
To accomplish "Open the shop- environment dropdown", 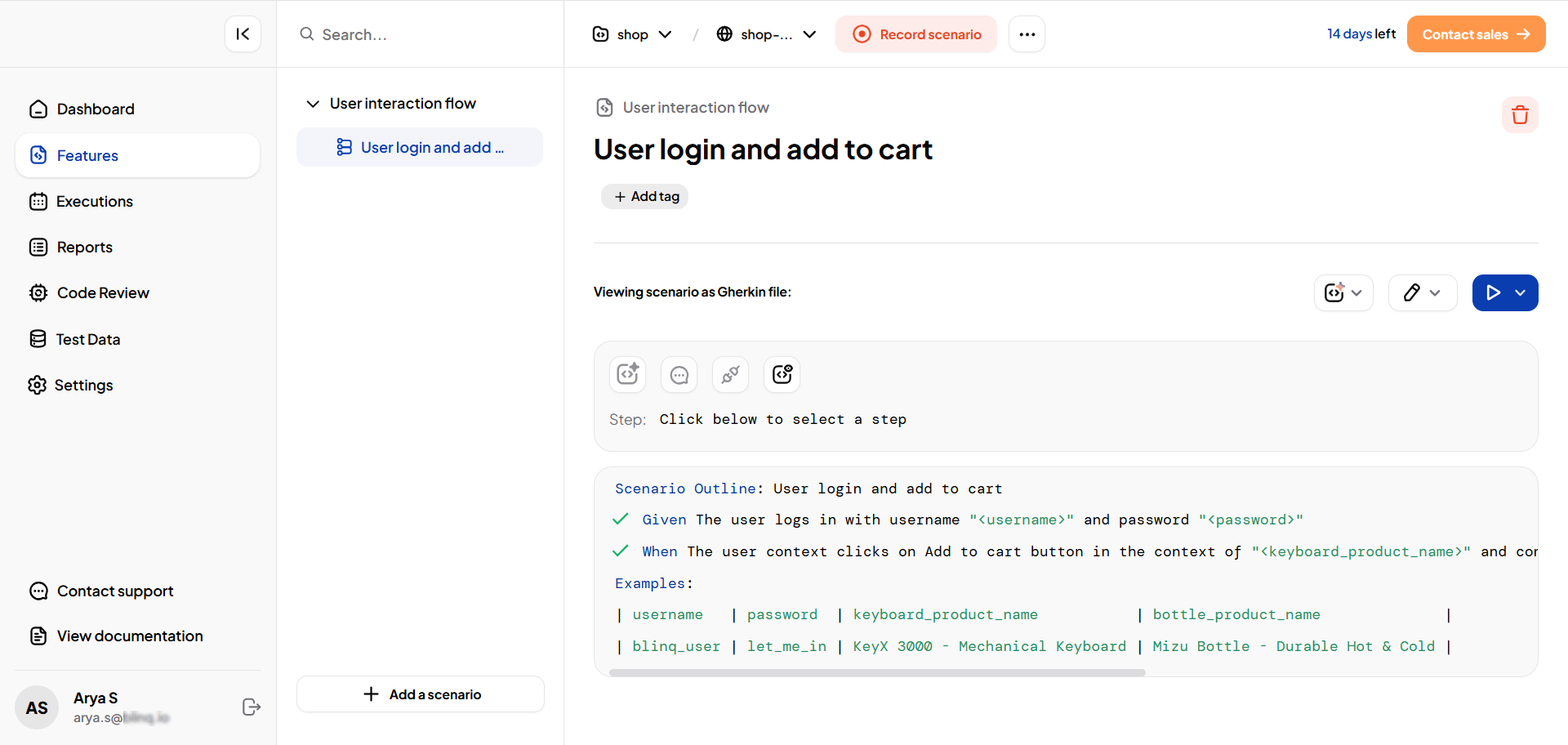I will pos(766,34).
